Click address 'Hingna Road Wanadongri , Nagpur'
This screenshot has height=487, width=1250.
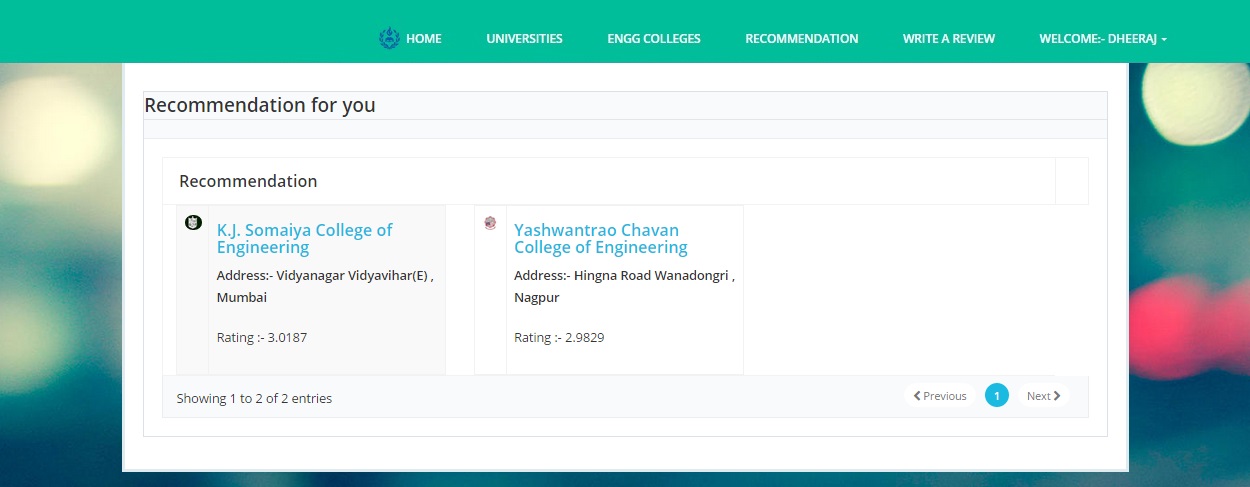624,286
